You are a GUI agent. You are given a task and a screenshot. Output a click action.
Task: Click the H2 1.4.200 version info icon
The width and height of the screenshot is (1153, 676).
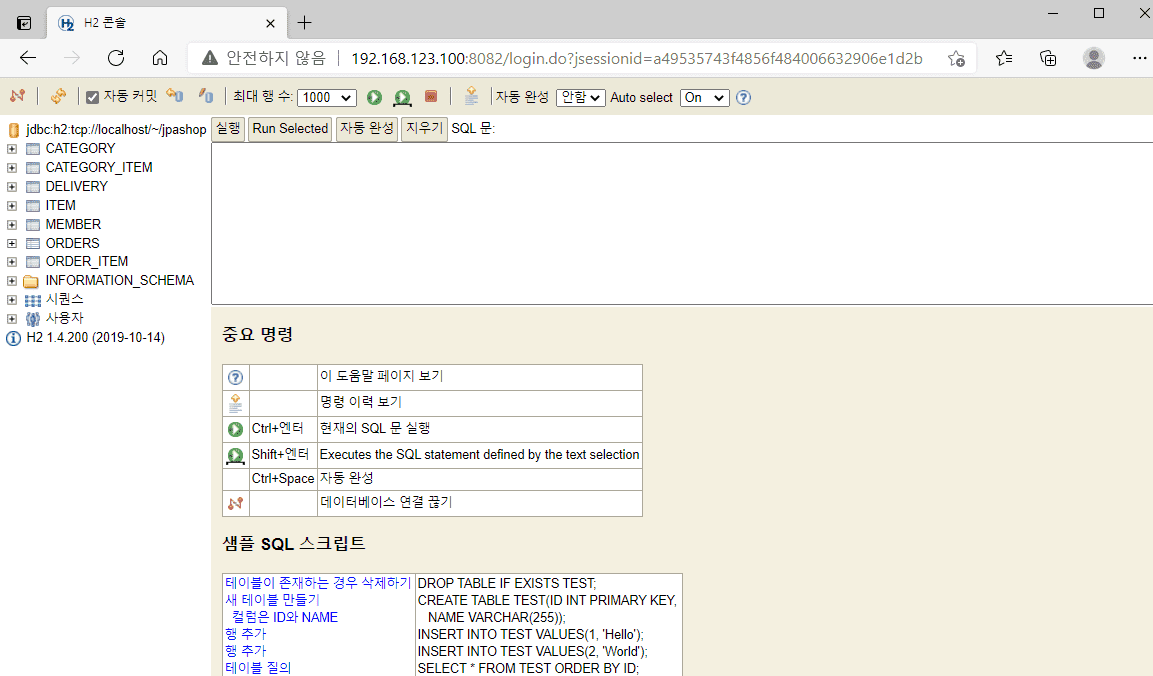tap(13, 338)
